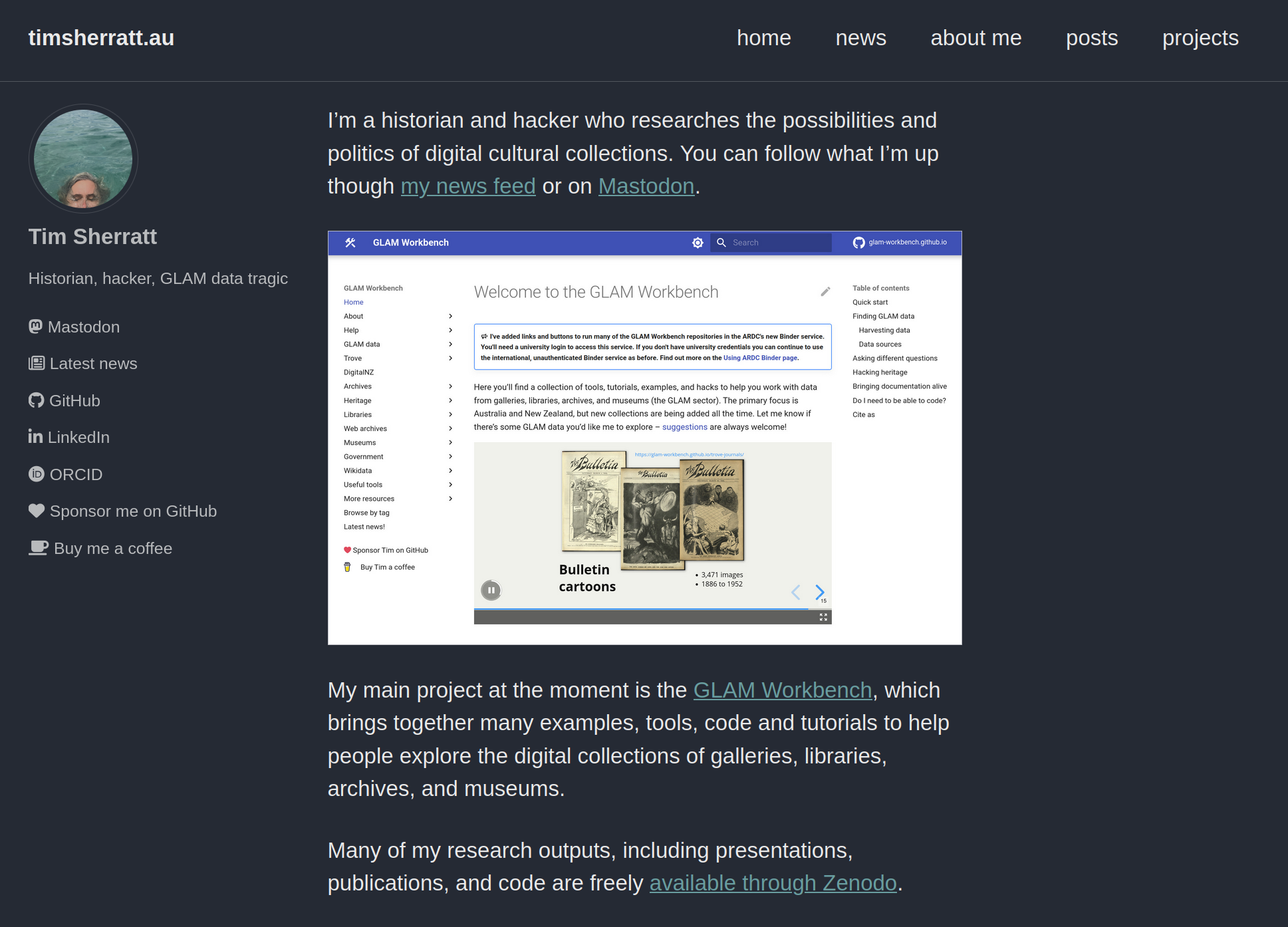Follow the 'my news feed' link

468,186
